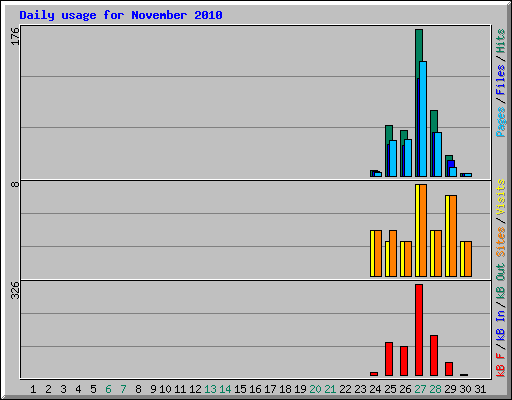Select the orange Sites bar for day 29
The height and width of the screenshot is (400, 512).
tap(453, 236)
